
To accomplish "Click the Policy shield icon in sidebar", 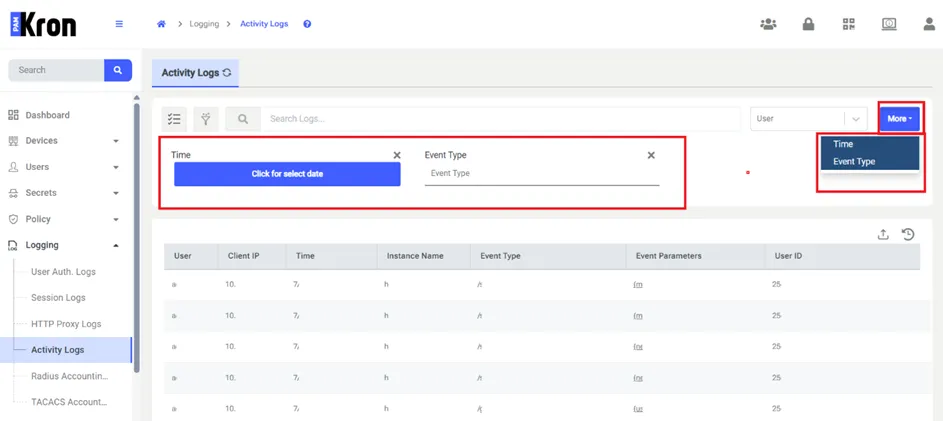I will coord(13,219).
